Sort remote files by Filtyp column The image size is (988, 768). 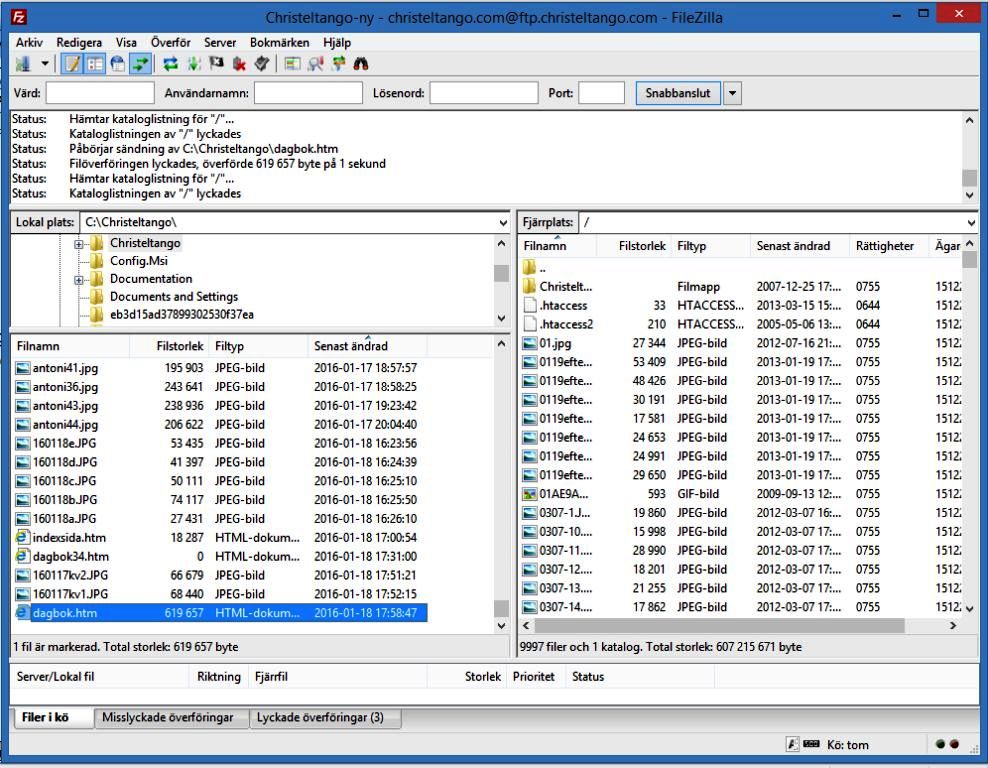click(711, 246)
